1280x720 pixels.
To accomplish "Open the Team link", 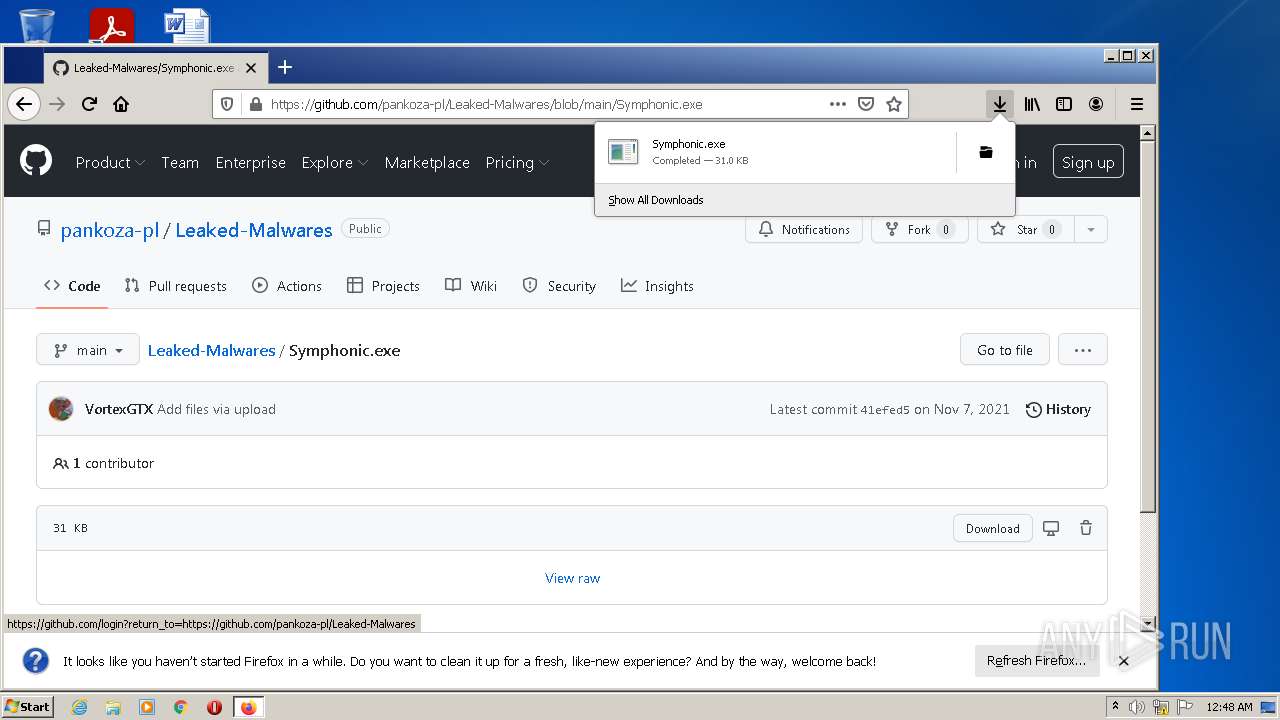I will coord(180,162).
